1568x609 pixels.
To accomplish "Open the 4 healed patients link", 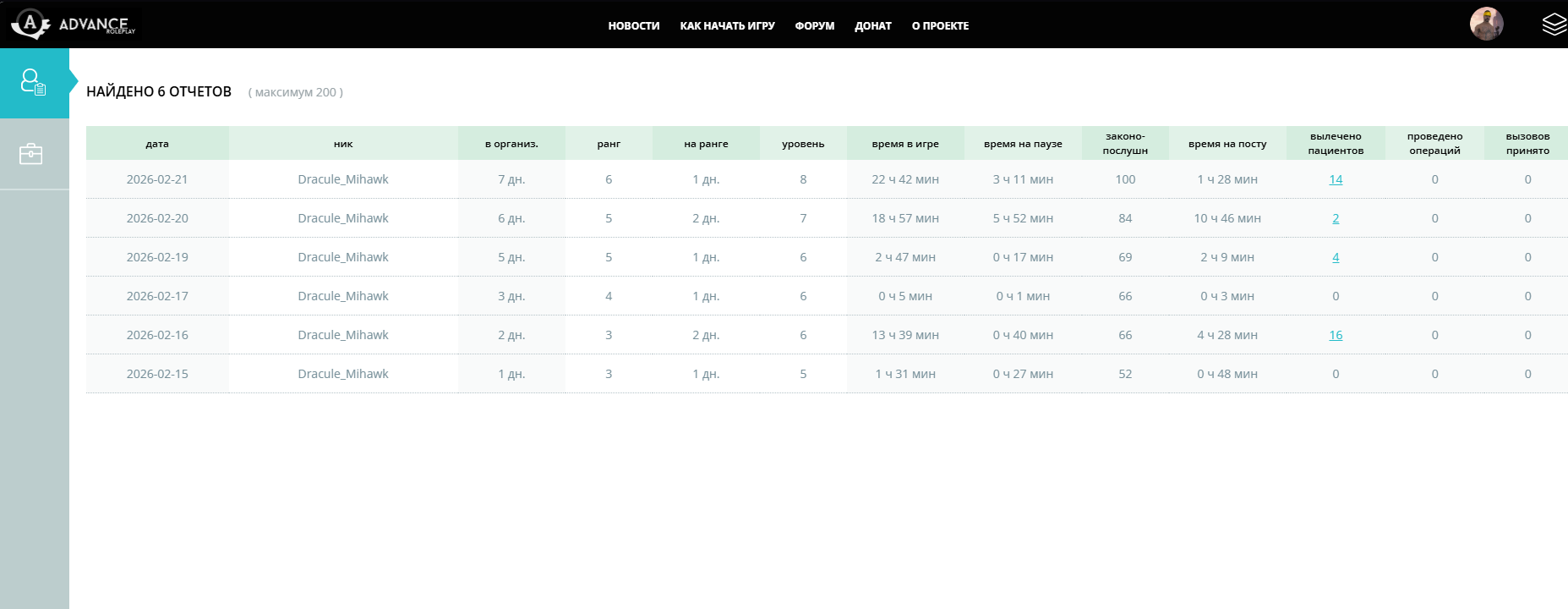I will 1336,257.
